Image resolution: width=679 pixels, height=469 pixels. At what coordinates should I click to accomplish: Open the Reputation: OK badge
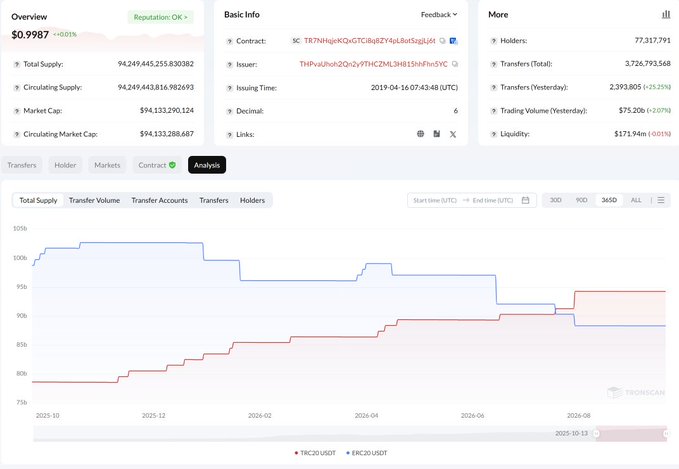[x=160, y=17]
